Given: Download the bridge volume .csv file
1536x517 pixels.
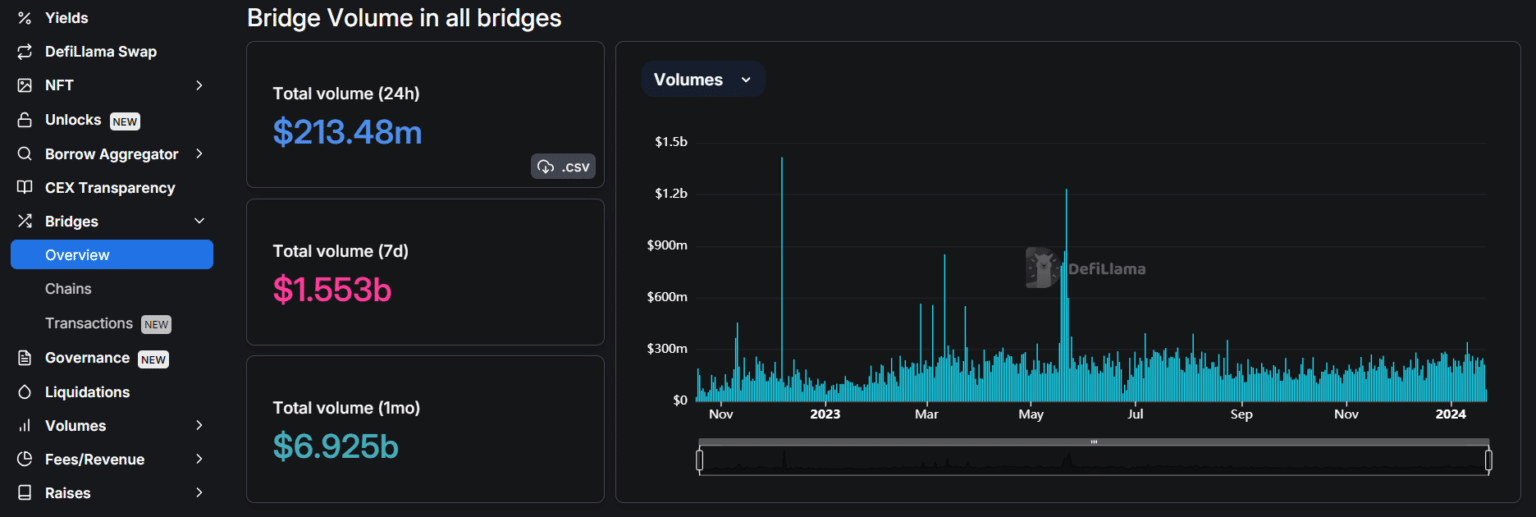Looking at the screenshot, I should coord(563,167).
